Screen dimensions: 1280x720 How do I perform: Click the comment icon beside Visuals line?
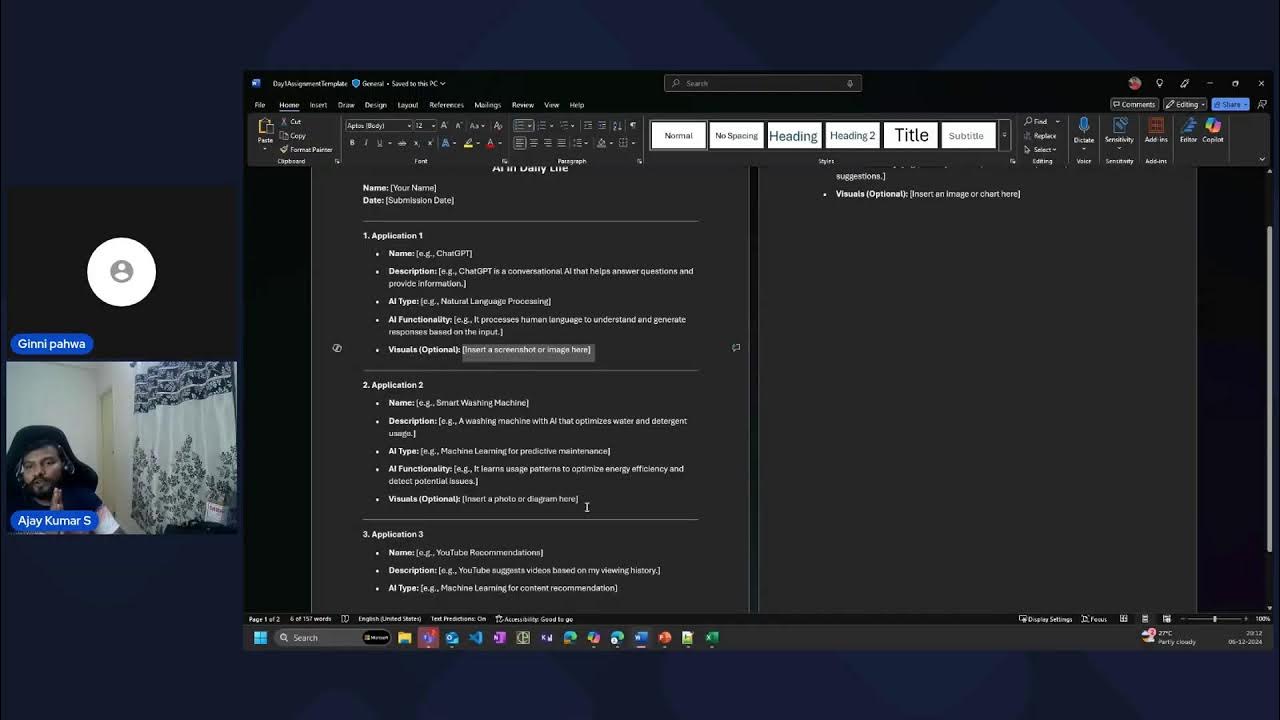pyautogui.click(x=736, y=348)
